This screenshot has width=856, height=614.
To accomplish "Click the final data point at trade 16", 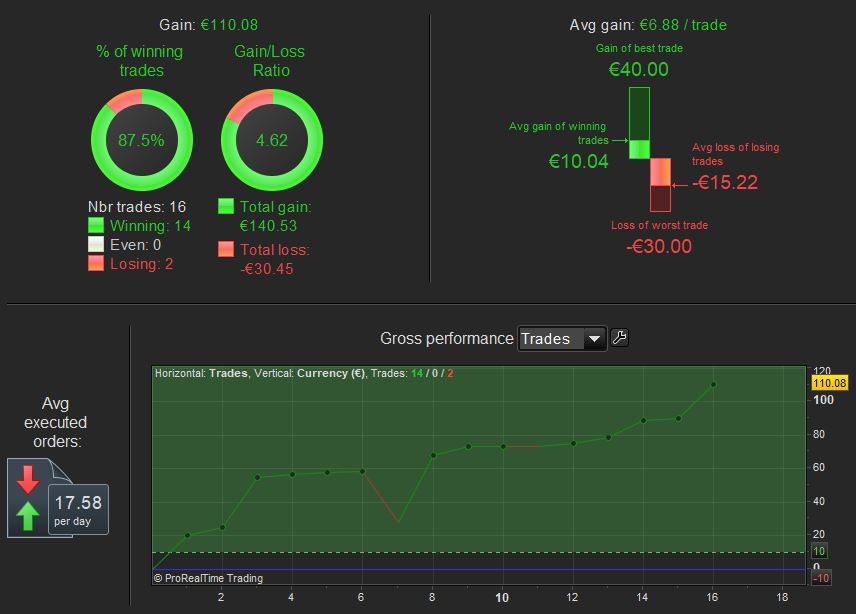I will point(713,385).
